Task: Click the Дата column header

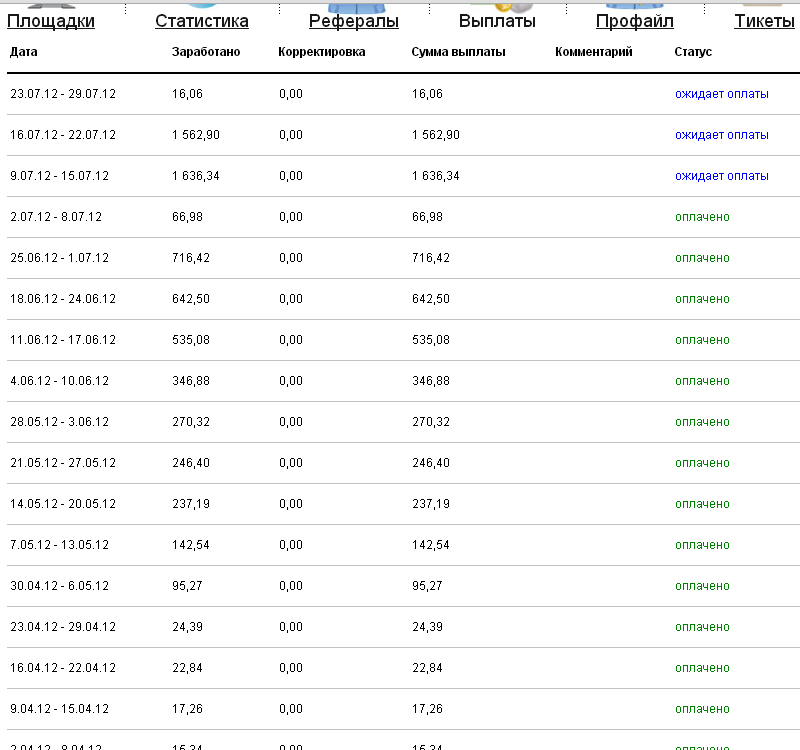Action: (x=23, y=52)
